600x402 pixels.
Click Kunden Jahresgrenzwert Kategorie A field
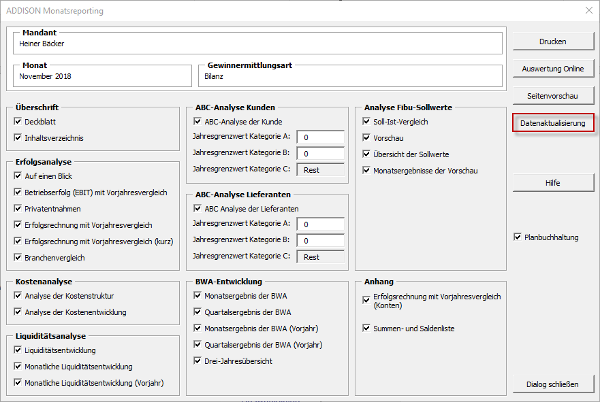(321, 137)
